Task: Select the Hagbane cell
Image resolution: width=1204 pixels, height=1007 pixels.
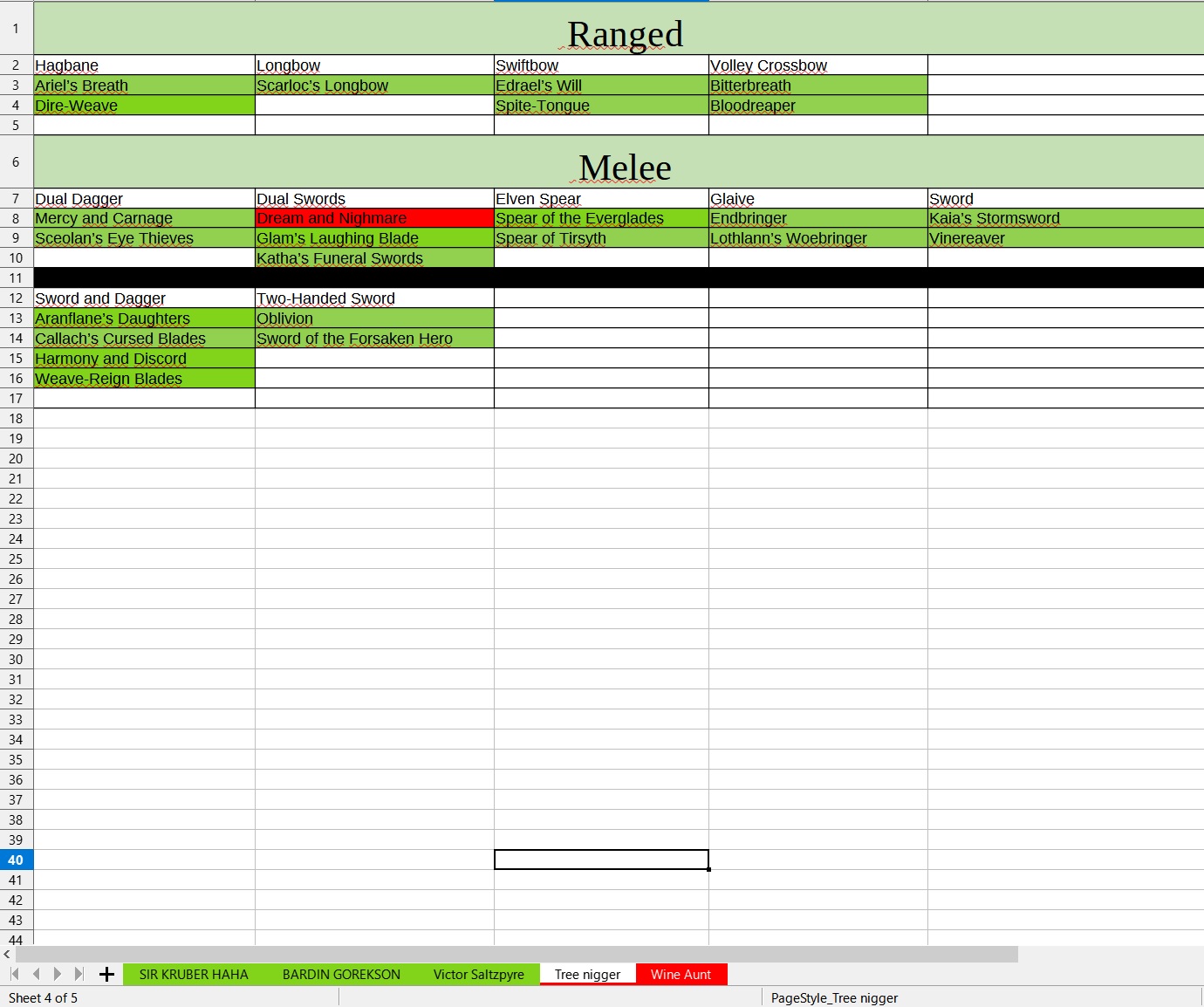Action: tap(144, 65)
